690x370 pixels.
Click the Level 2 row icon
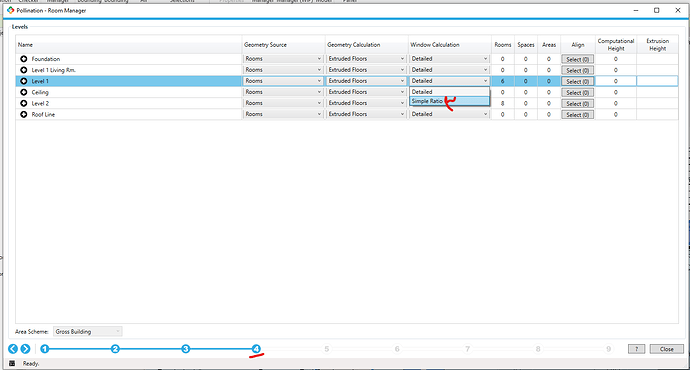coord(24,103)
